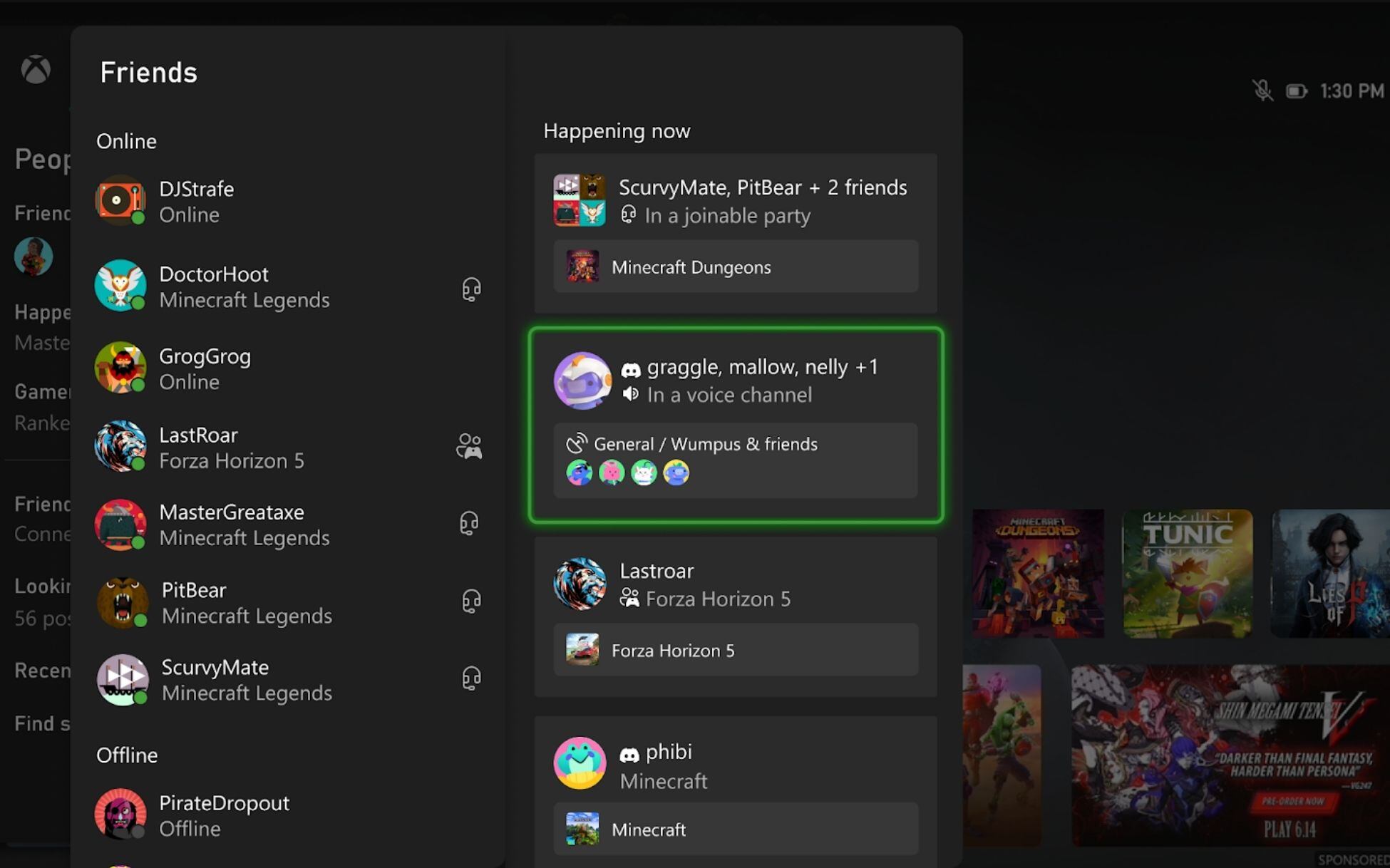1390x868 pixels.
Task: Click the battery indicator icon near the clock
Action: 1296,91
